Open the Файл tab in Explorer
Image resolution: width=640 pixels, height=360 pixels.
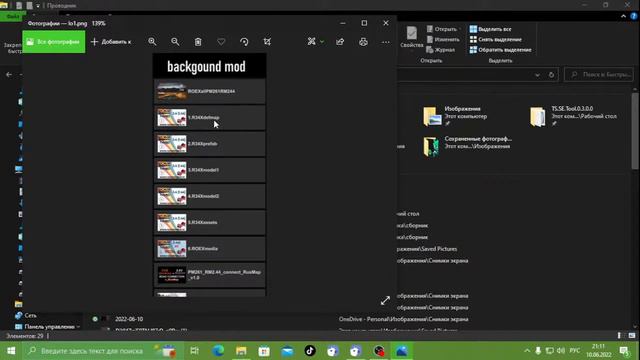coord(12,16)
